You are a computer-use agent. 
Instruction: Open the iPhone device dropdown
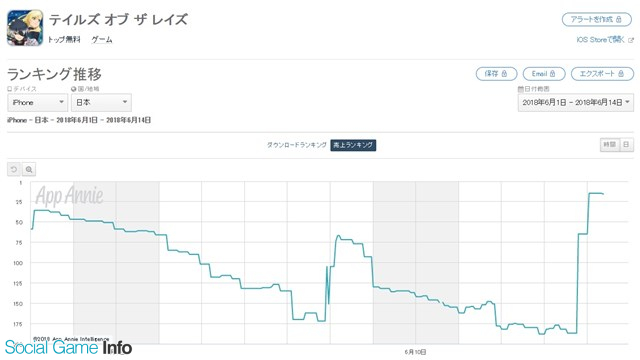pos(37,102)
